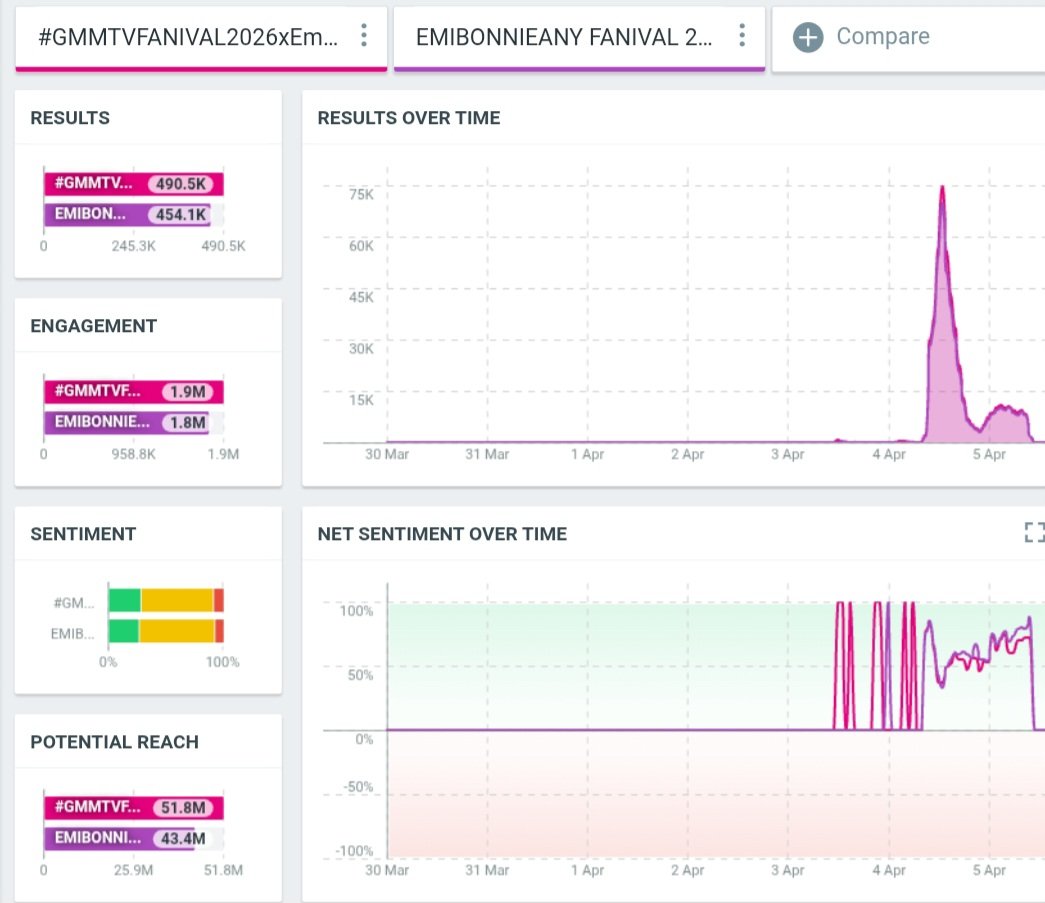
Task: Click the Compare label to add a query
Action: 883,36
